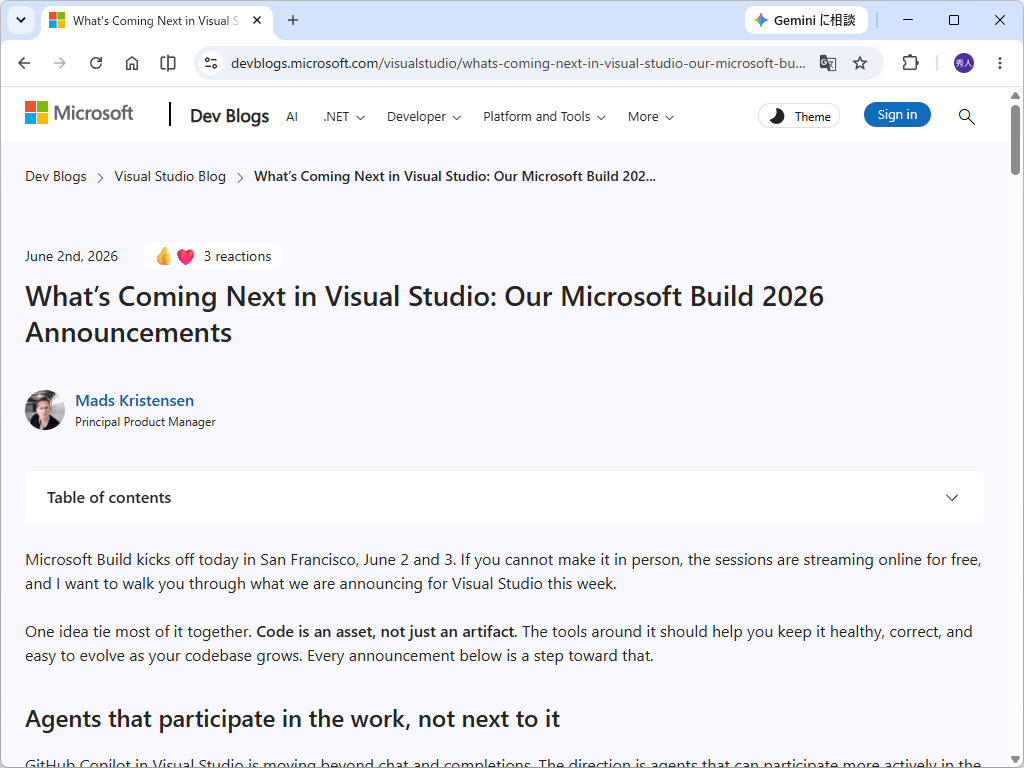Click the browser forward arrow
Image resolution: width=1024 pixels, height=768 pixels.
[x=59, y=63]
